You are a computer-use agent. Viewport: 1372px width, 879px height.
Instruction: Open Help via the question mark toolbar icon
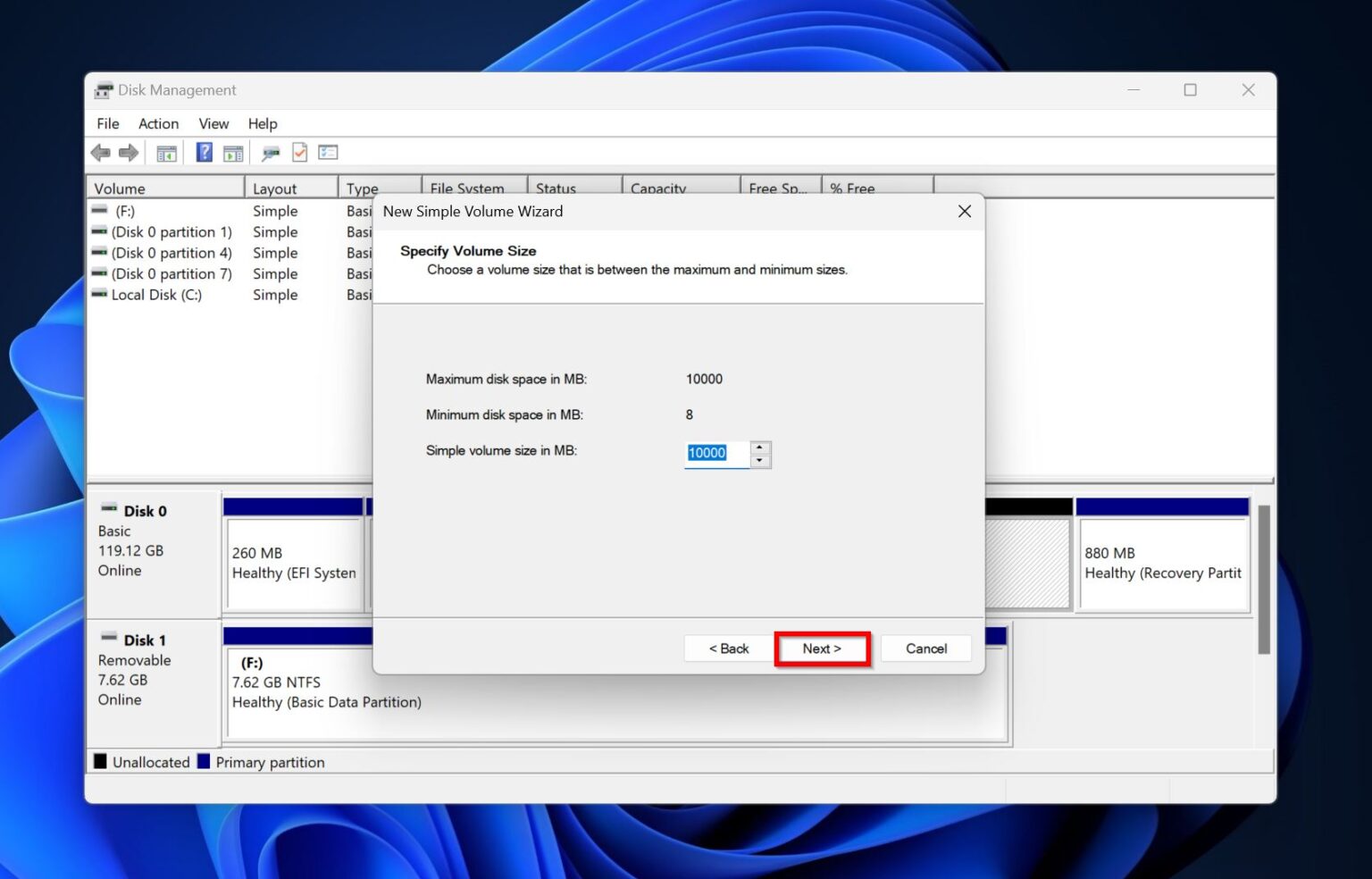[x=204, y=152]
